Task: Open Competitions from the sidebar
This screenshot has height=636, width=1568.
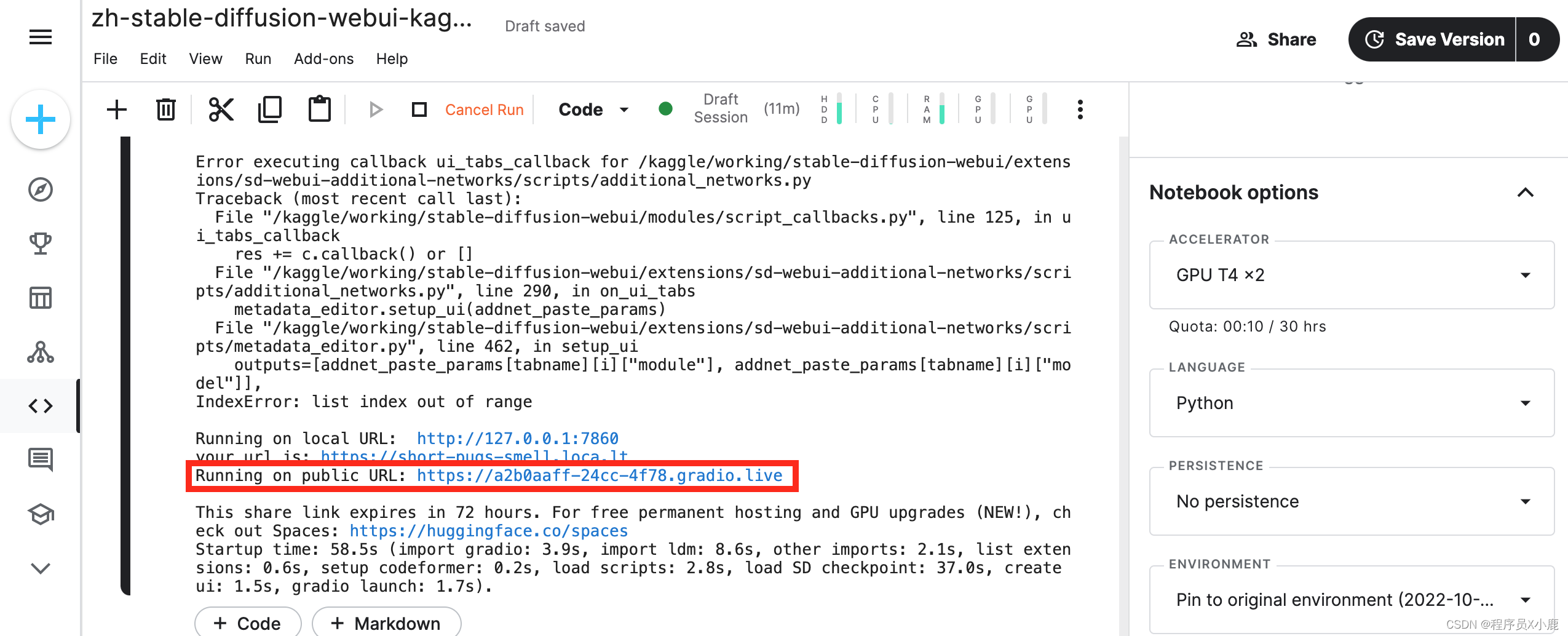Action: click(x=39, y=243)
